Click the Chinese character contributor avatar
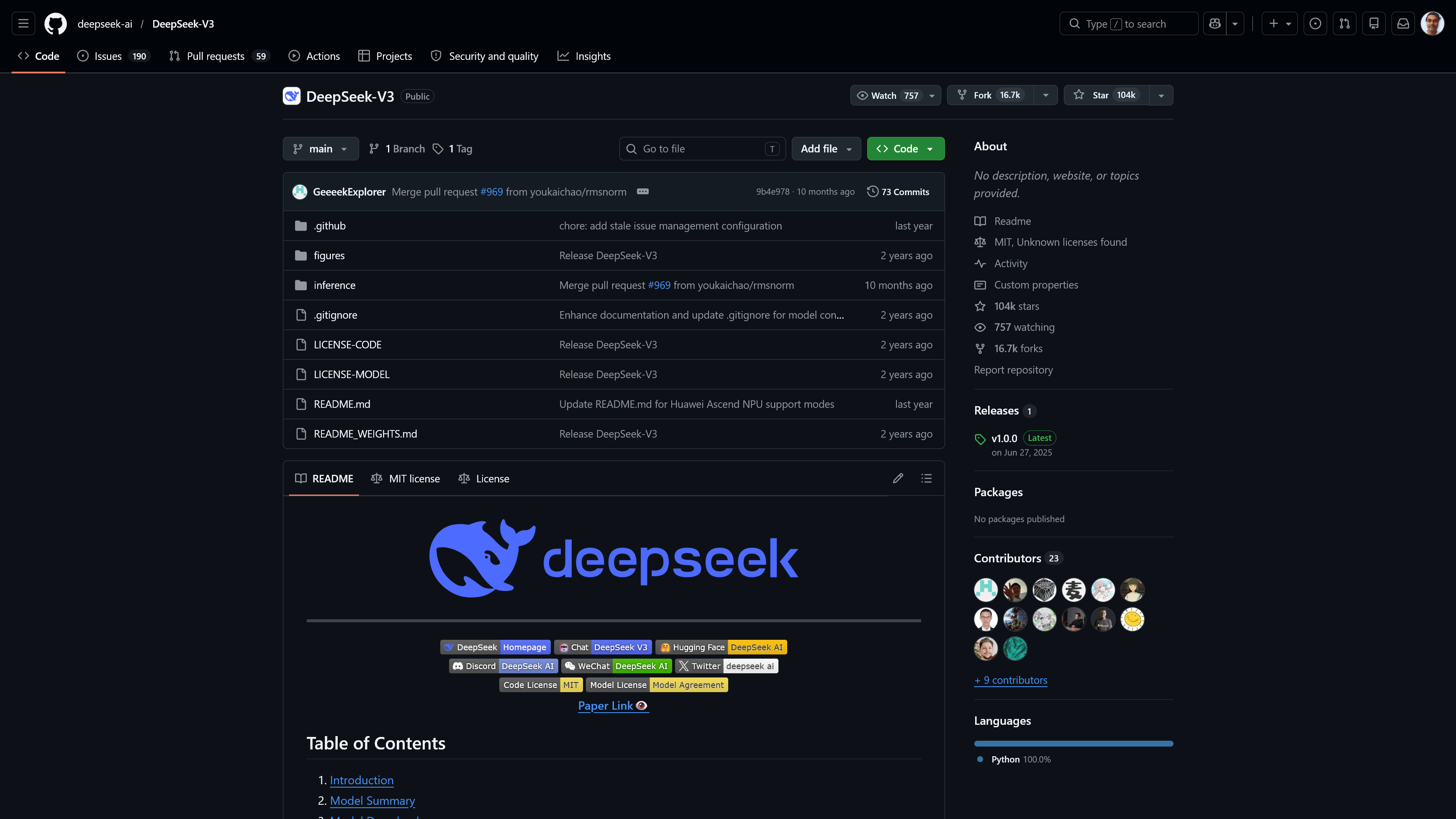The height and width of the screenshot is (819, 1456). point(1073,590)
